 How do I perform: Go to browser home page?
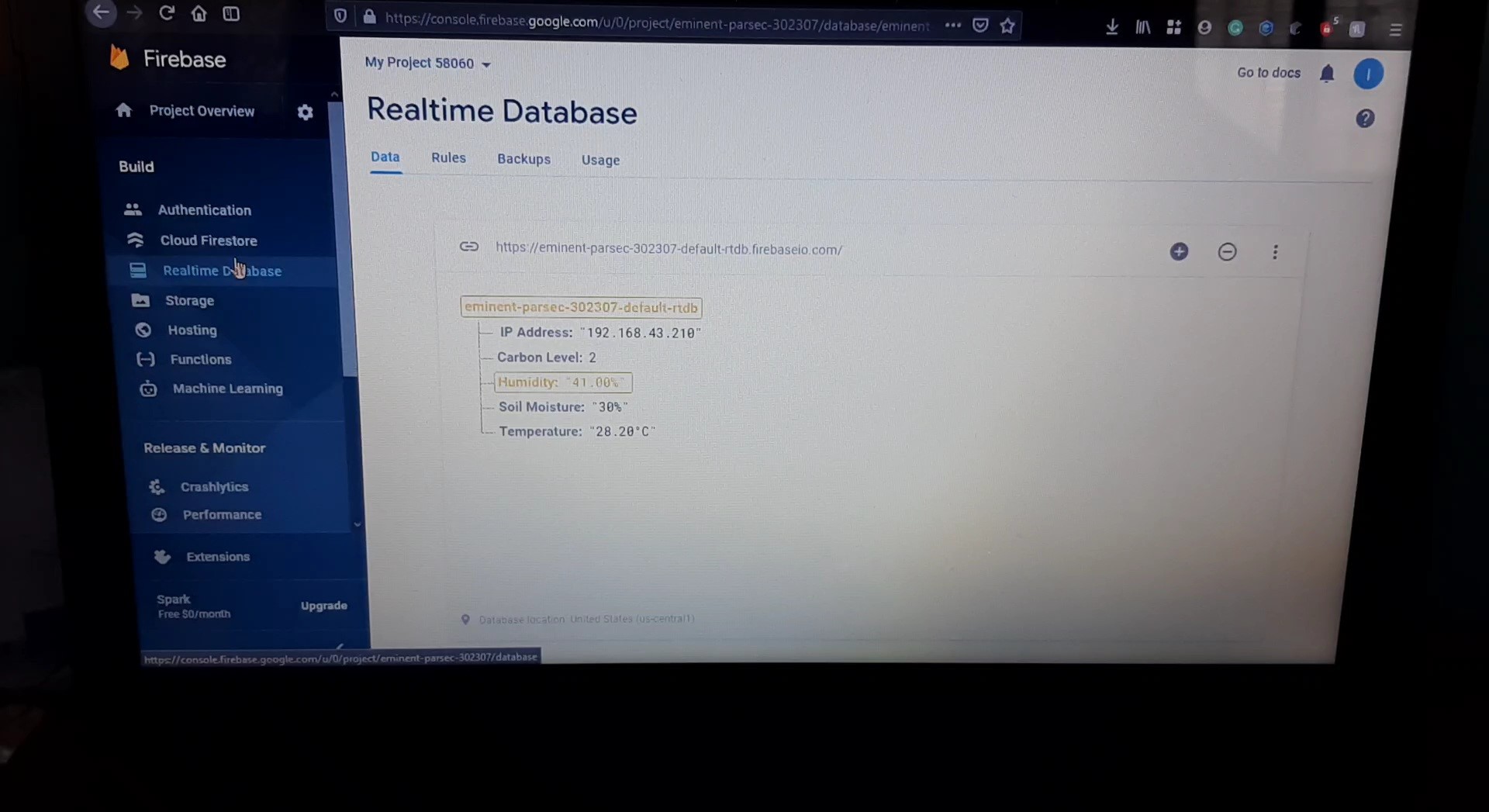click(x=199, y=13)
